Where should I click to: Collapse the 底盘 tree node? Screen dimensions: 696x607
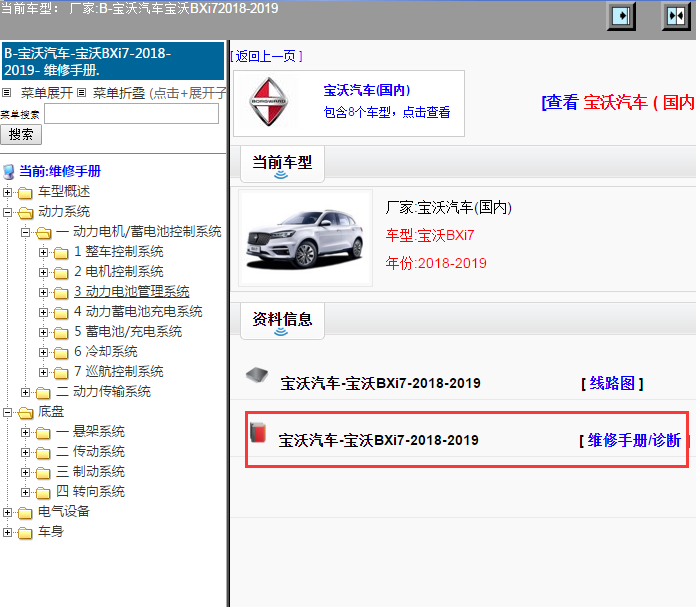pyautogui.click(x=7, y=412)
